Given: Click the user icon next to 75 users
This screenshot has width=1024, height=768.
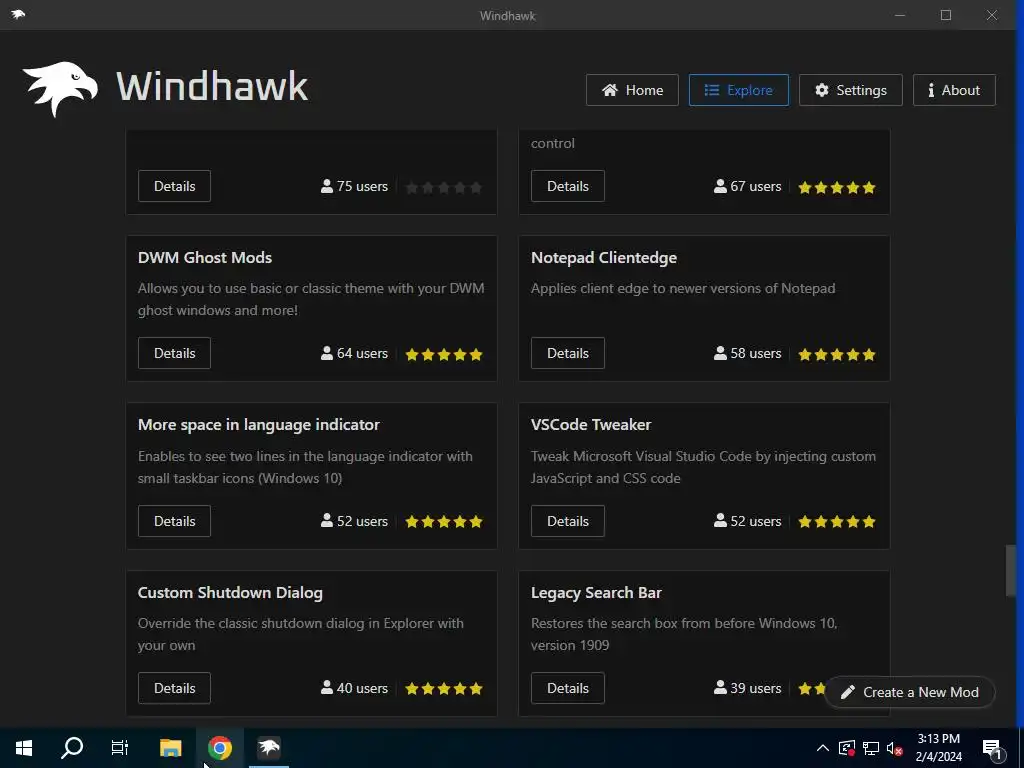Looking at the screenshot, I should click(327, 186).
